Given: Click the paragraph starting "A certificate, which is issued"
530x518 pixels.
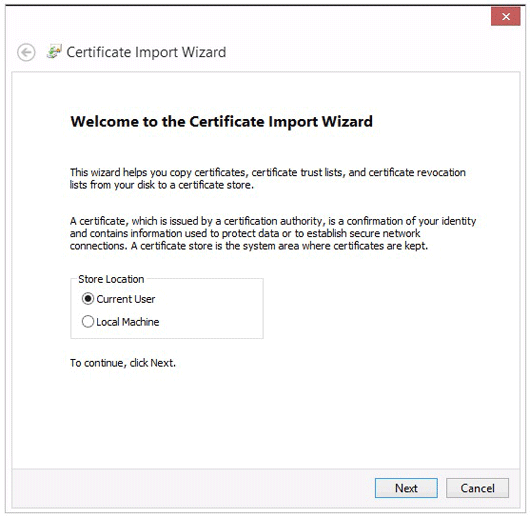Looking at the screenshot, I should click(x=273, y=233).
